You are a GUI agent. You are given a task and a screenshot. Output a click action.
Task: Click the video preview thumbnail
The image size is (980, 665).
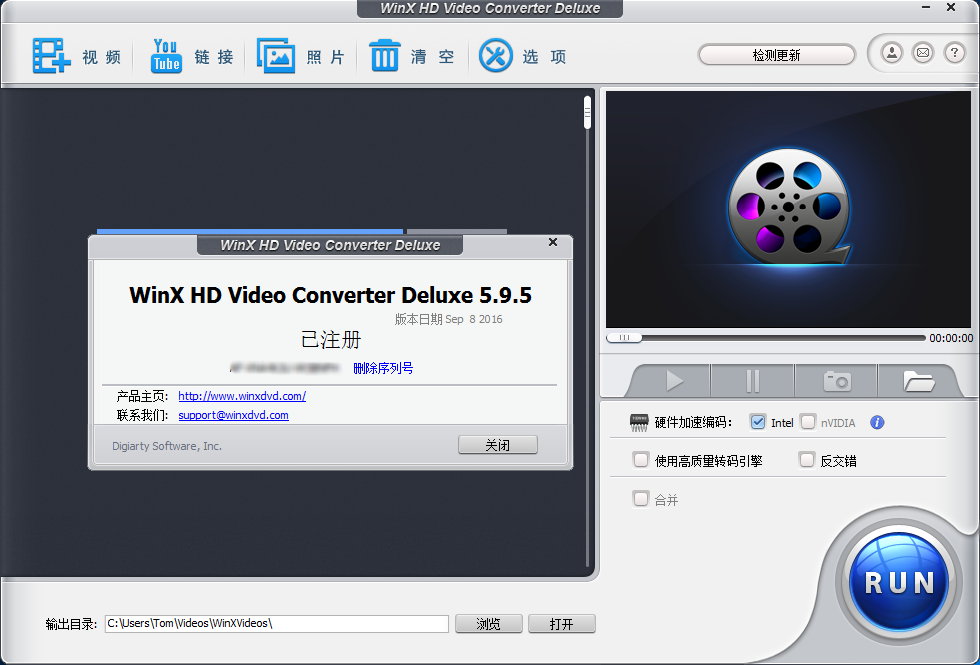pos(788,209)
